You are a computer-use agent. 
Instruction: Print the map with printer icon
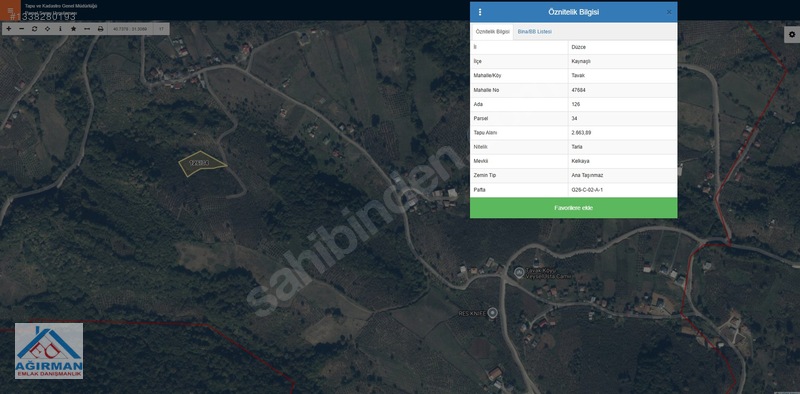click(x=101, y=29)
